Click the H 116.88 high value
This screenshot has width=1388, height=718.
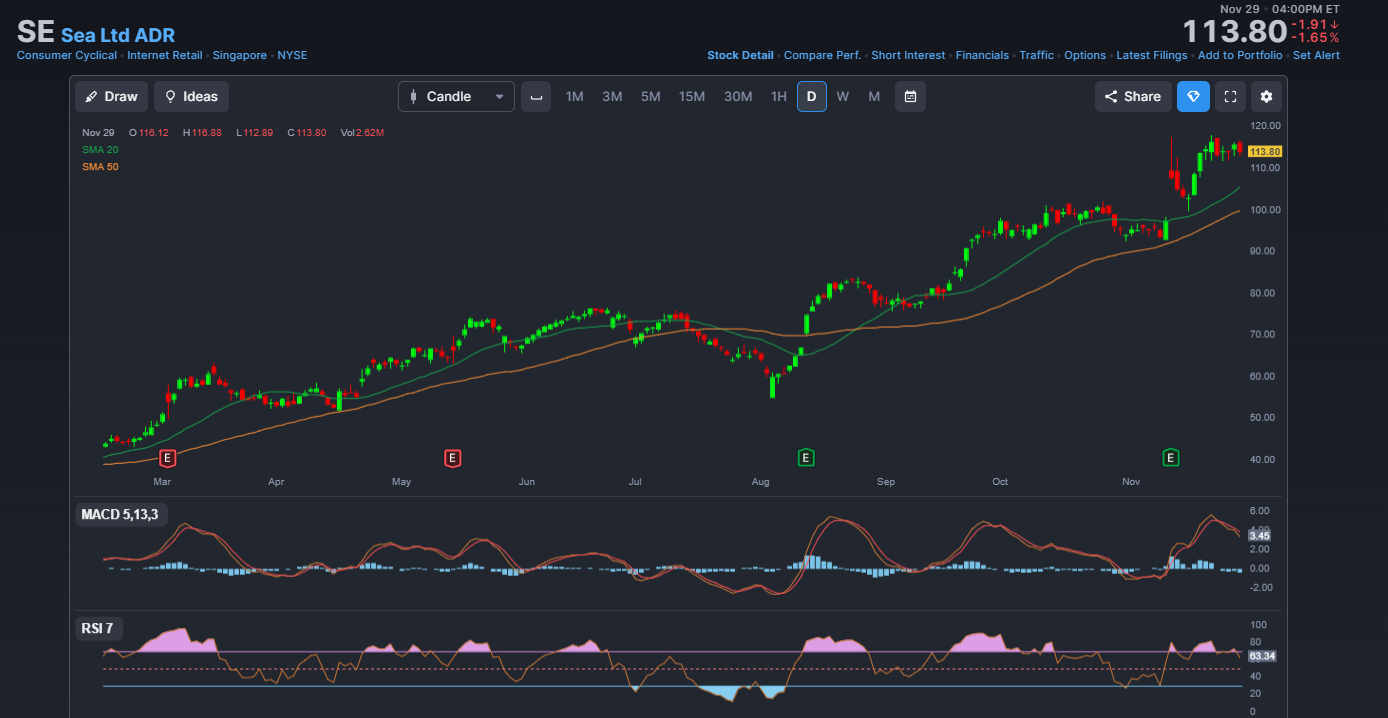coord(202,132)
